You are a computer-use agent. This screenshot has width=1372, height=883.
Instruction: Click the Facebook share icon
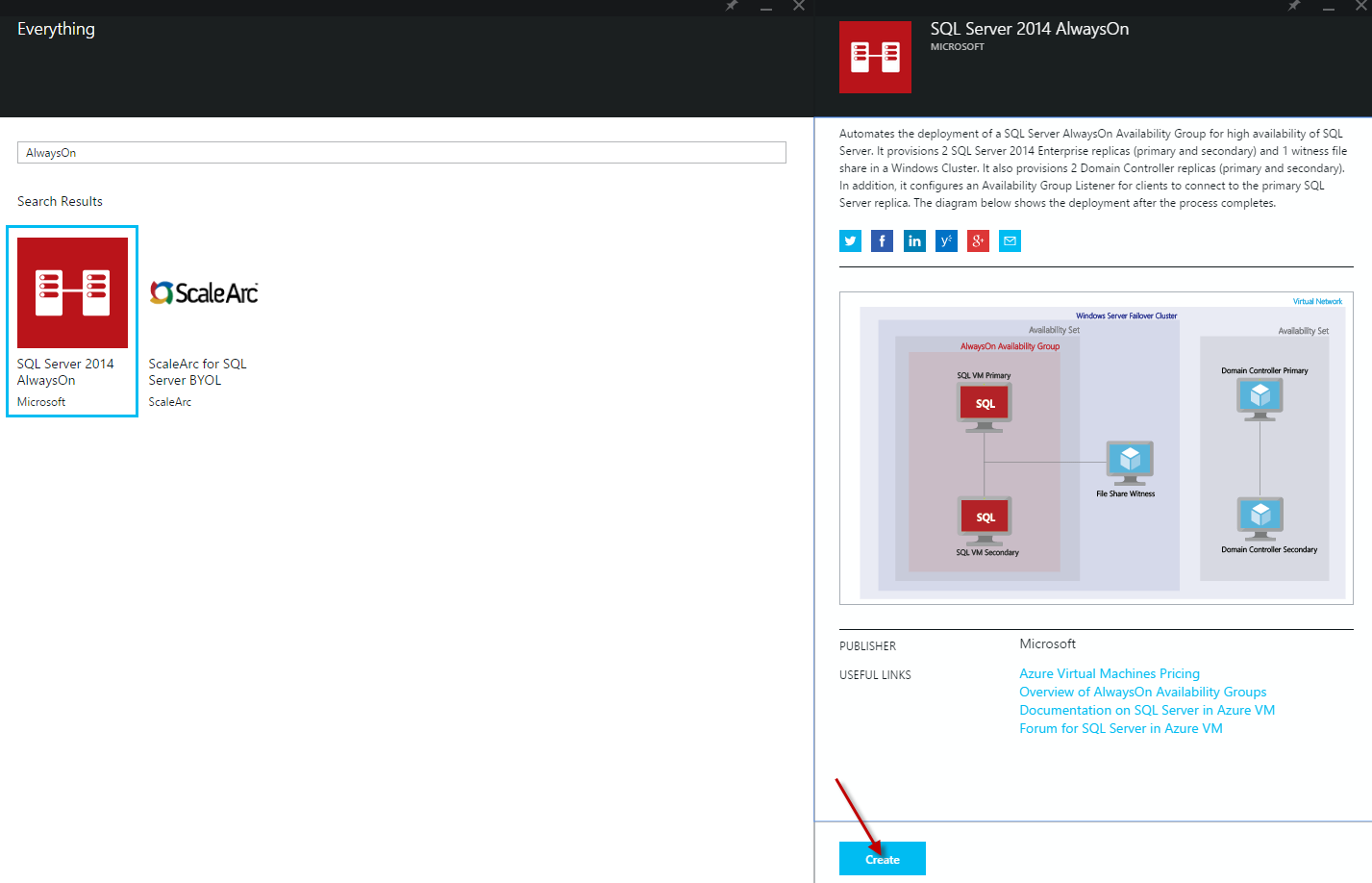882,241
